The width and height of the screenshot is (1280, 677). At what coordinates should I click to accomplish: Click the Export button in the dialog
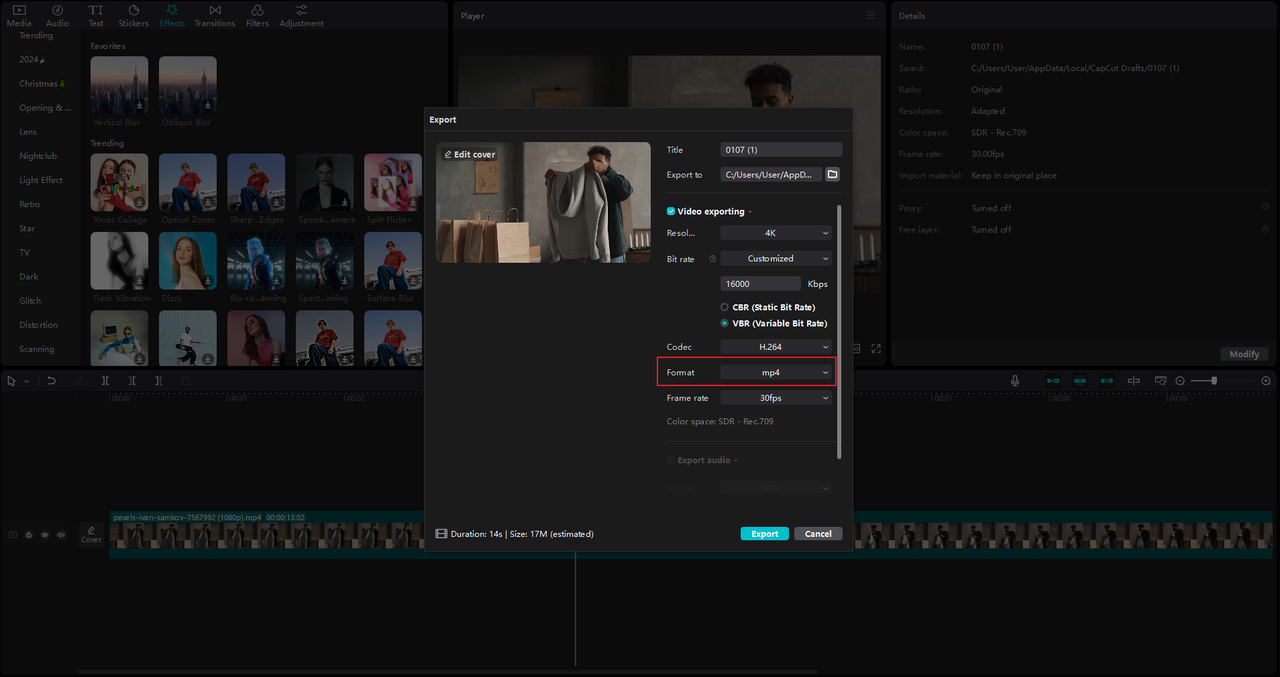765,534
